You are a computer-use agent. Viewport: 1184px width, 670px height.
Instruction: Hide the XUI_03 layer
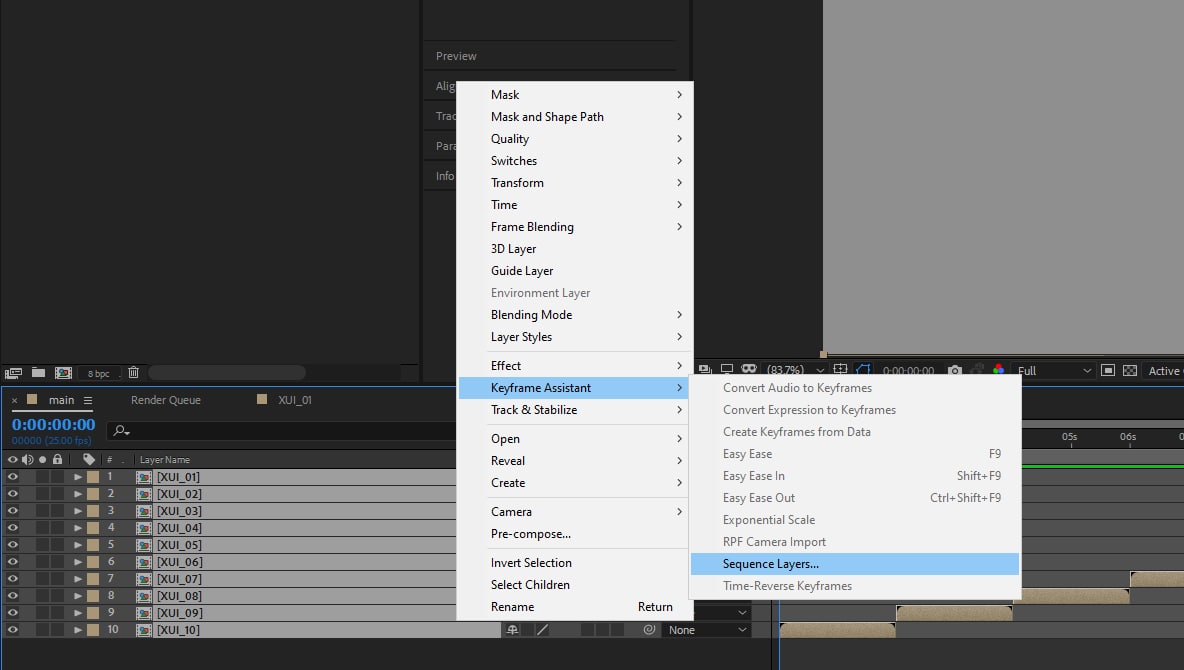click(x=12, y=511)
